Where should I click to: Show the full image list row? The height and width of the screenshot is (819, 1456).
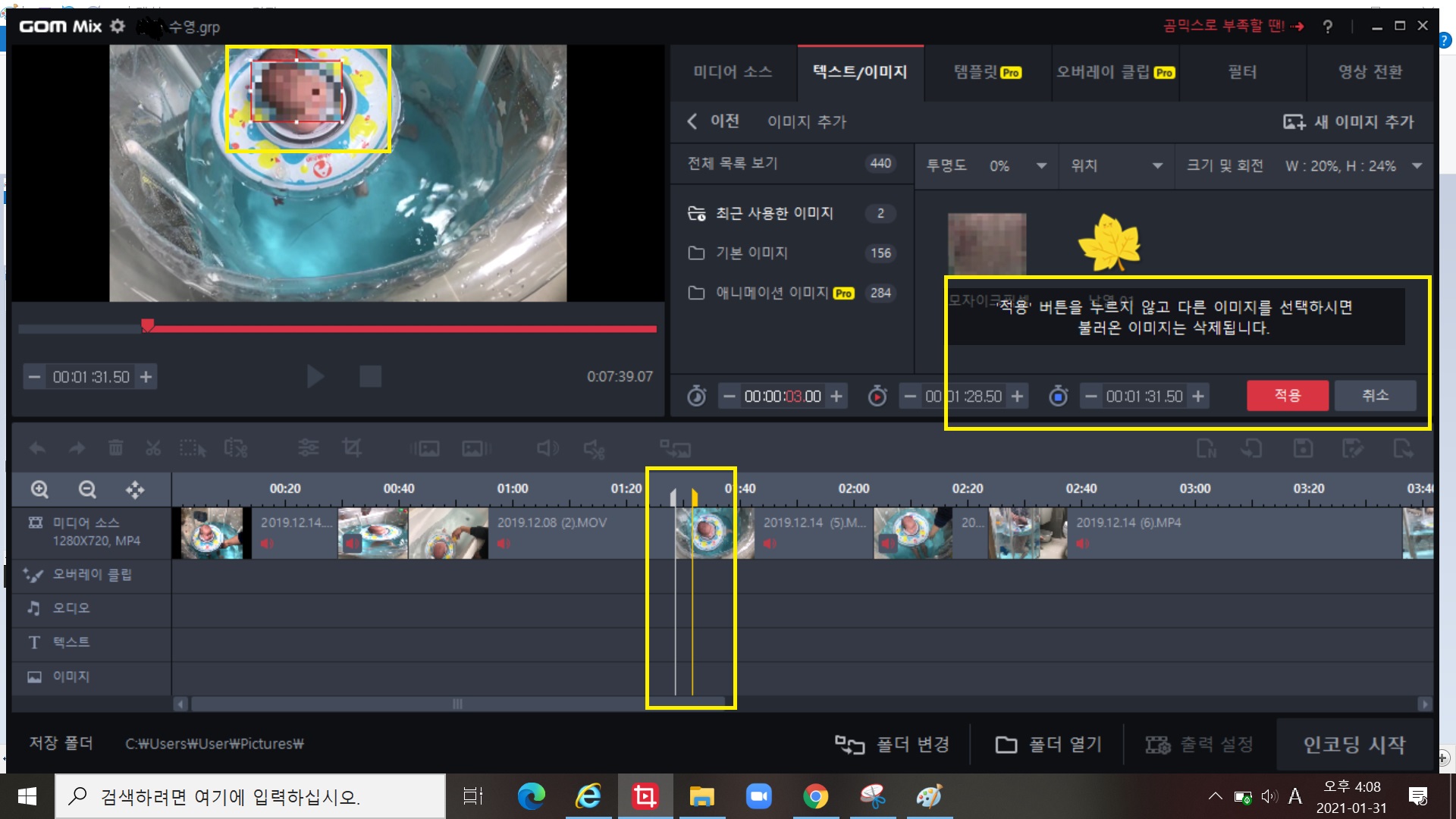pos(792,164)
